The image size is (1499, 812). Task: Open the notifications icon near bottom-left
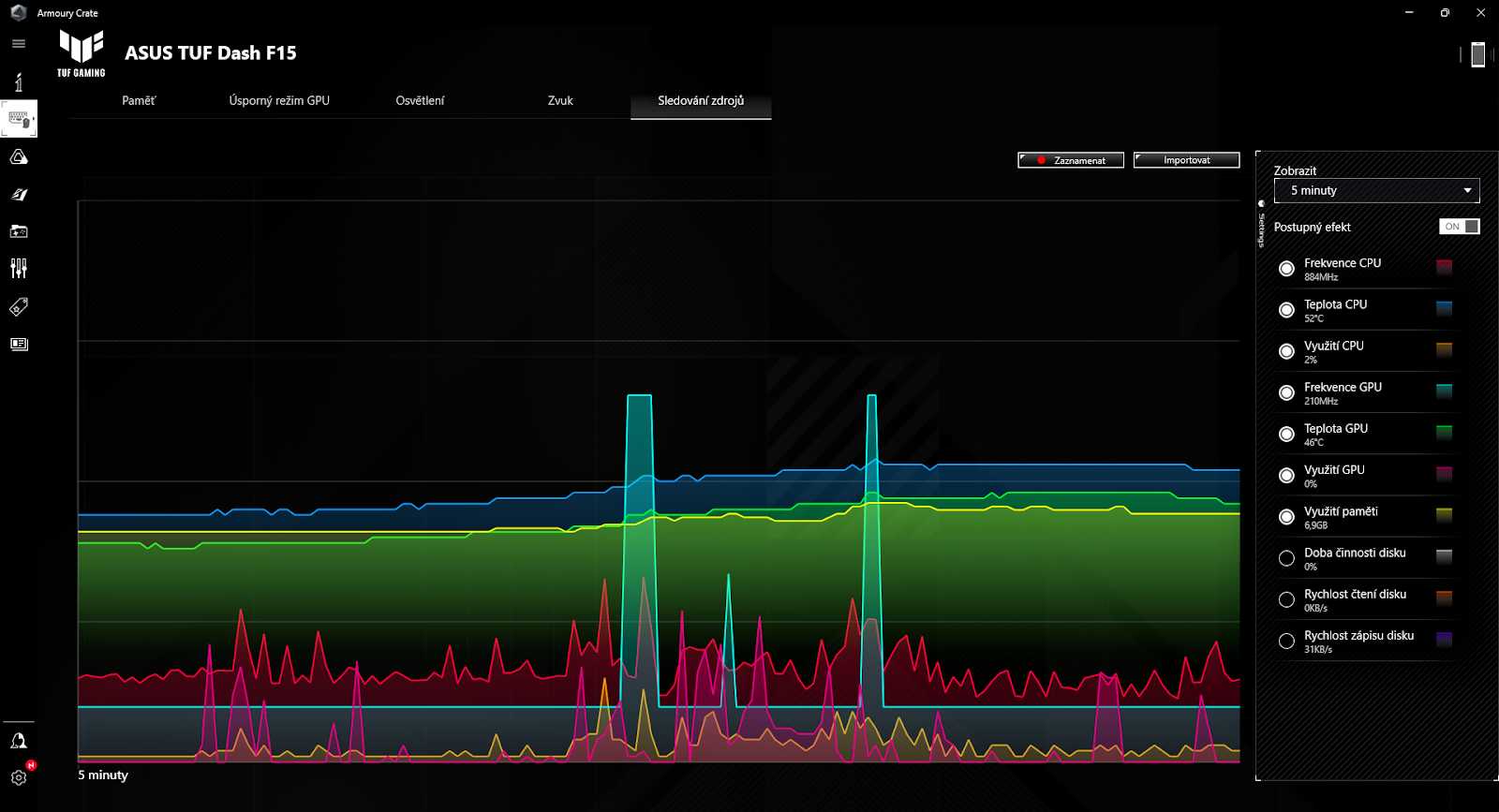(18, 741)
